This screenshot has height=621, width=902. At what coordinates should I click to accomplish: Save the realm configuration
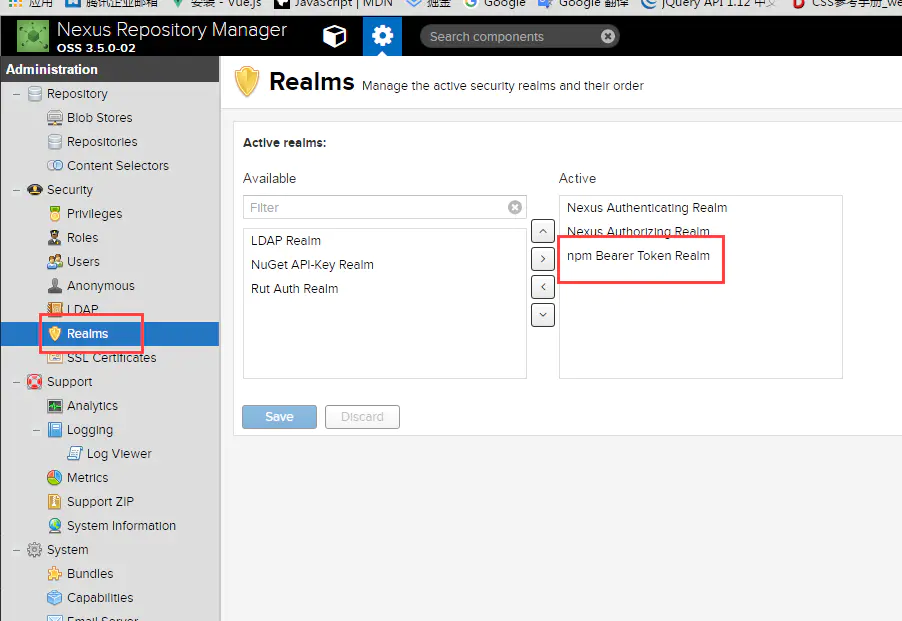(x=279, y=417)
